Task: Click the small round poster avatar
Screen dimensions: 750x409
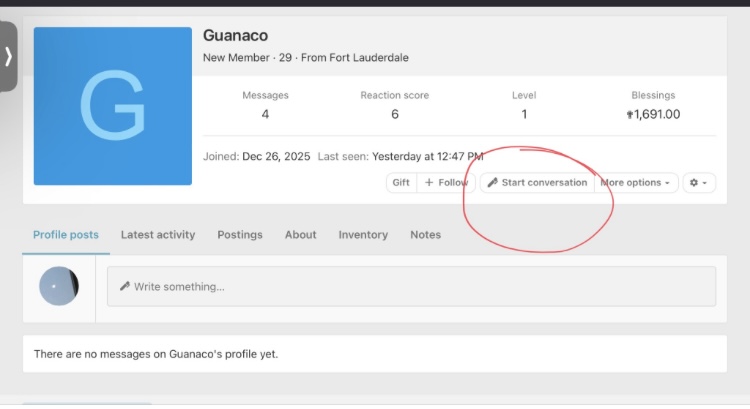Action: click(59, 286)
